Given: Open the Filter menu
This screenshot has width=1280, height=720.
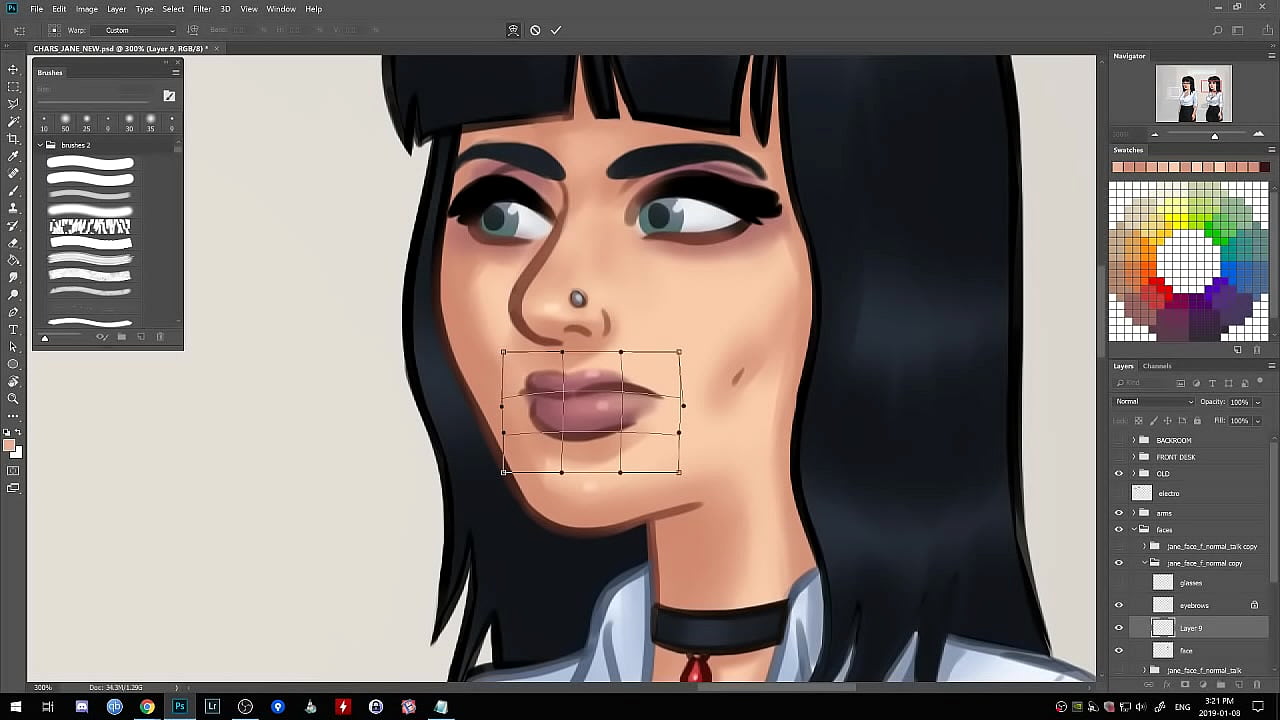Looking at the screenshot, I should coord(202,9).
